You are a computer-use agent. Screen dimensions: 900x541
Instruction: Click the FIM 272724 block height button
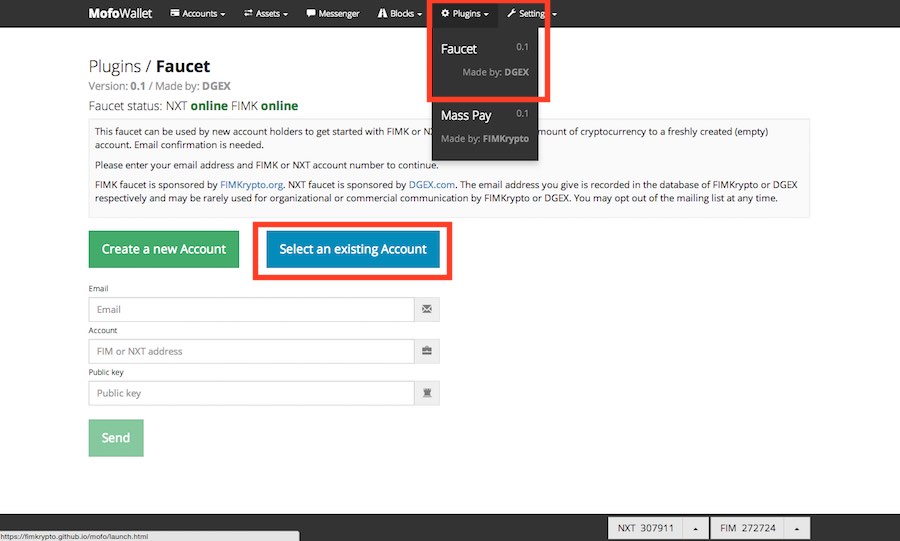pos(747,528)
